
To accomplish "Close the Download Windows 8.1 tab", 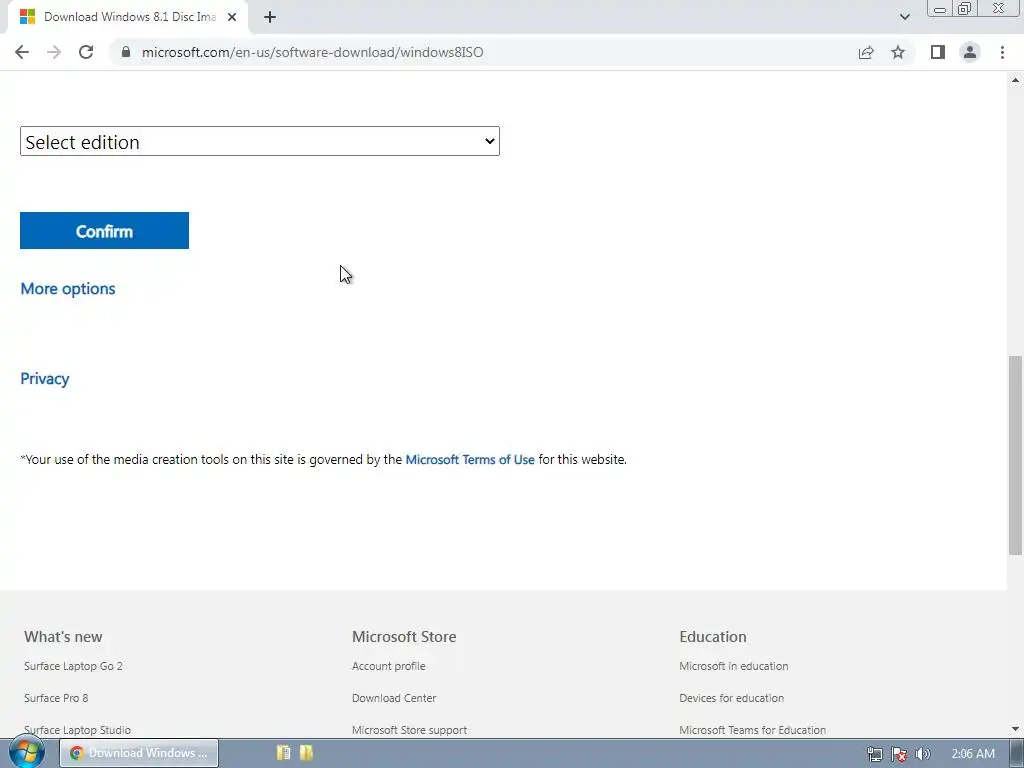I will [232, 17].
